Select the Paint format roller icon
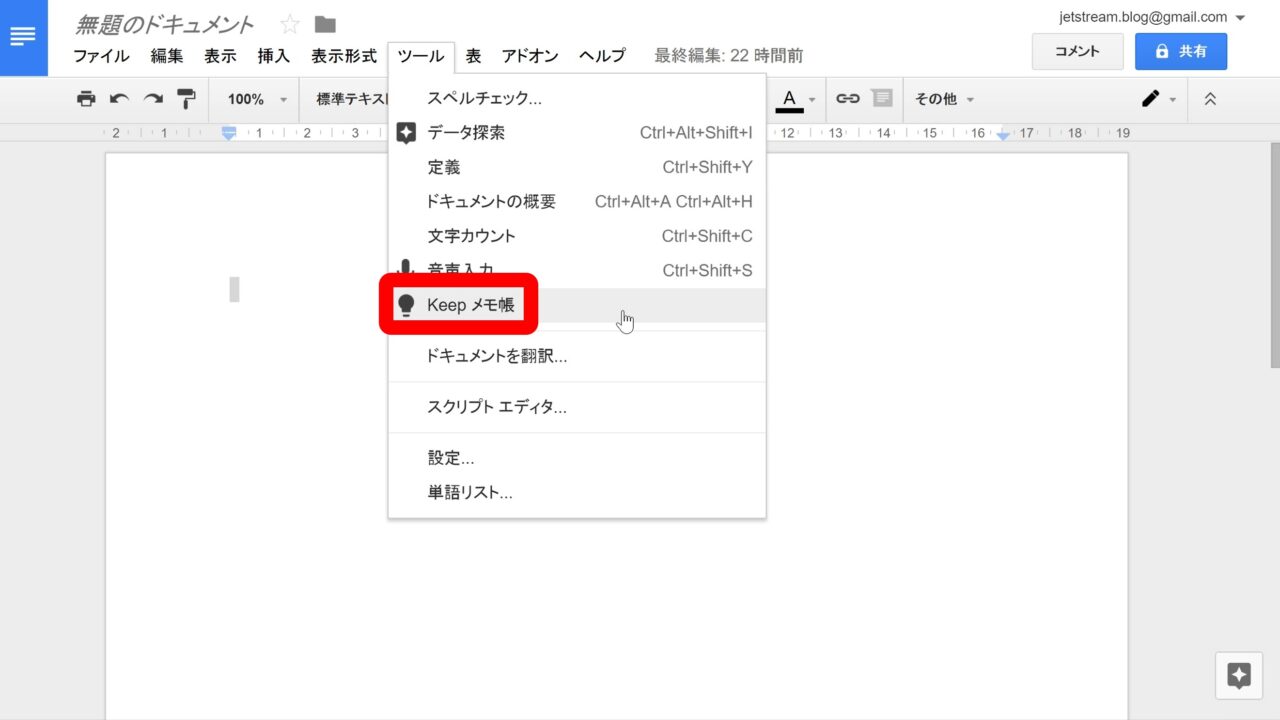Image resolution: width=1280 pixels, height=720 pixels. 186,99
